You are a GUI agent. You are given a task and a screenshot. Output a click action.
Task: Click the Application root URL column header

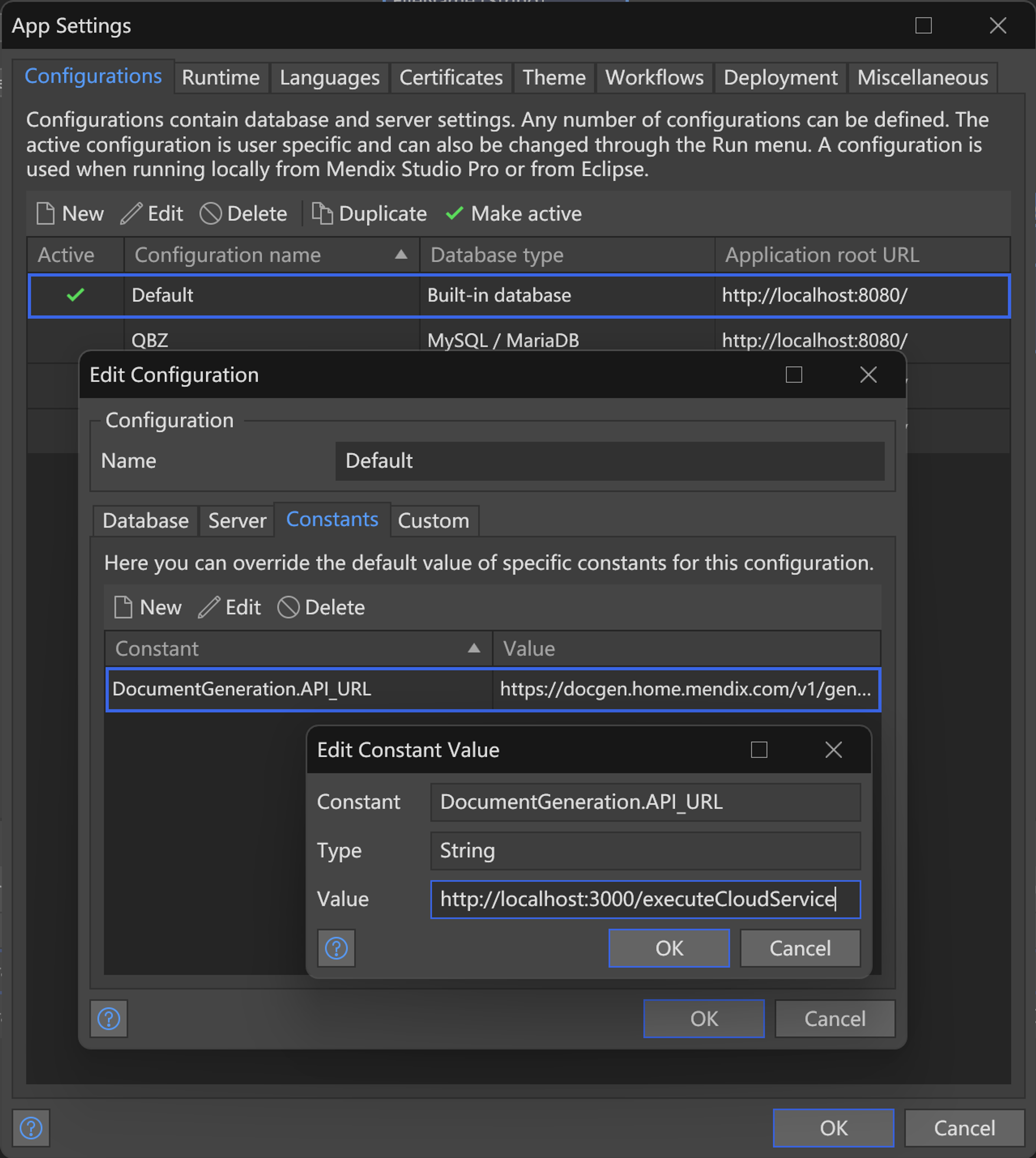click(x=862, y=254)
